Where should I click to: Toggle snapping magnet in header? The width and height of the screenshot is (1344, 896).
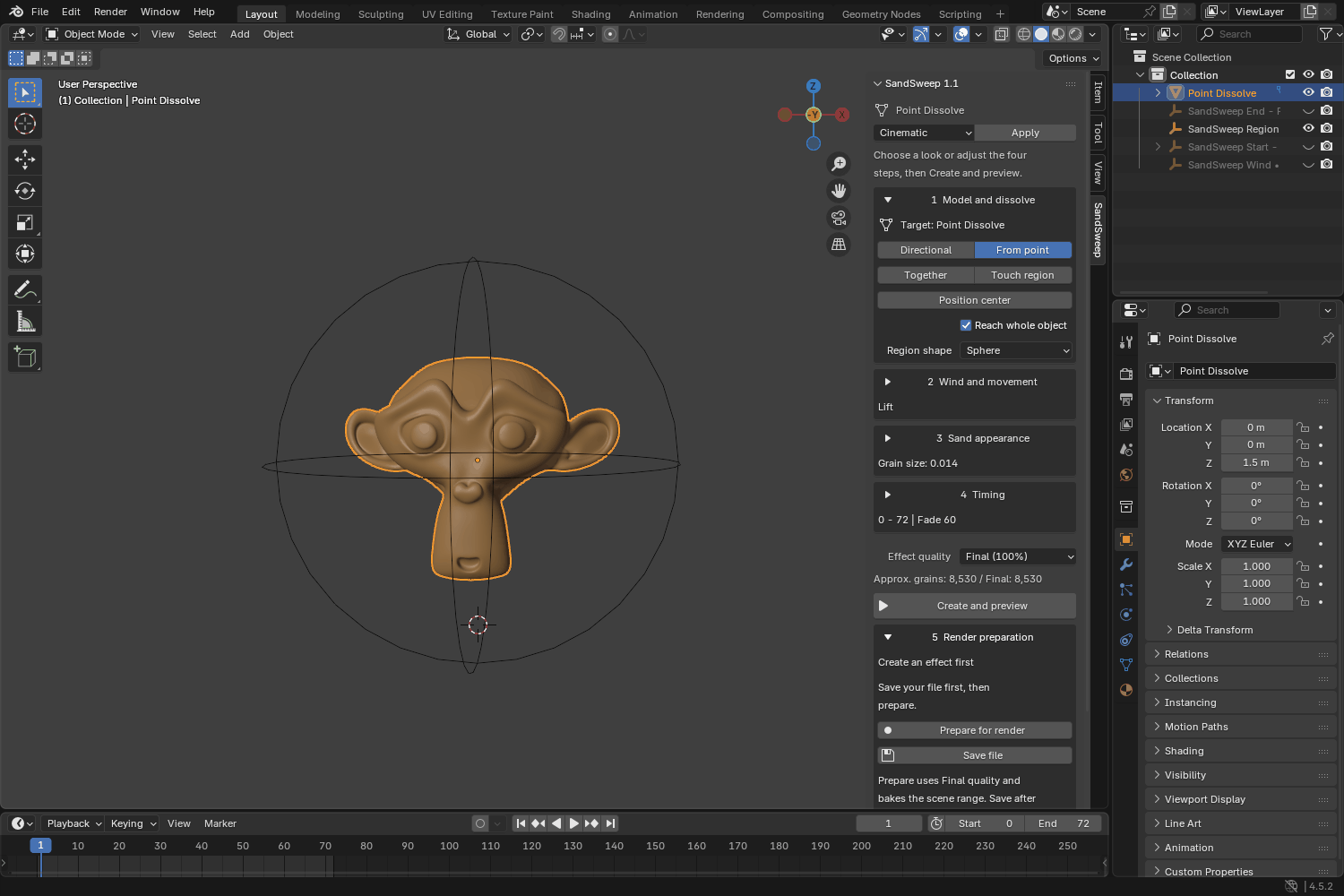coord(559,34)
